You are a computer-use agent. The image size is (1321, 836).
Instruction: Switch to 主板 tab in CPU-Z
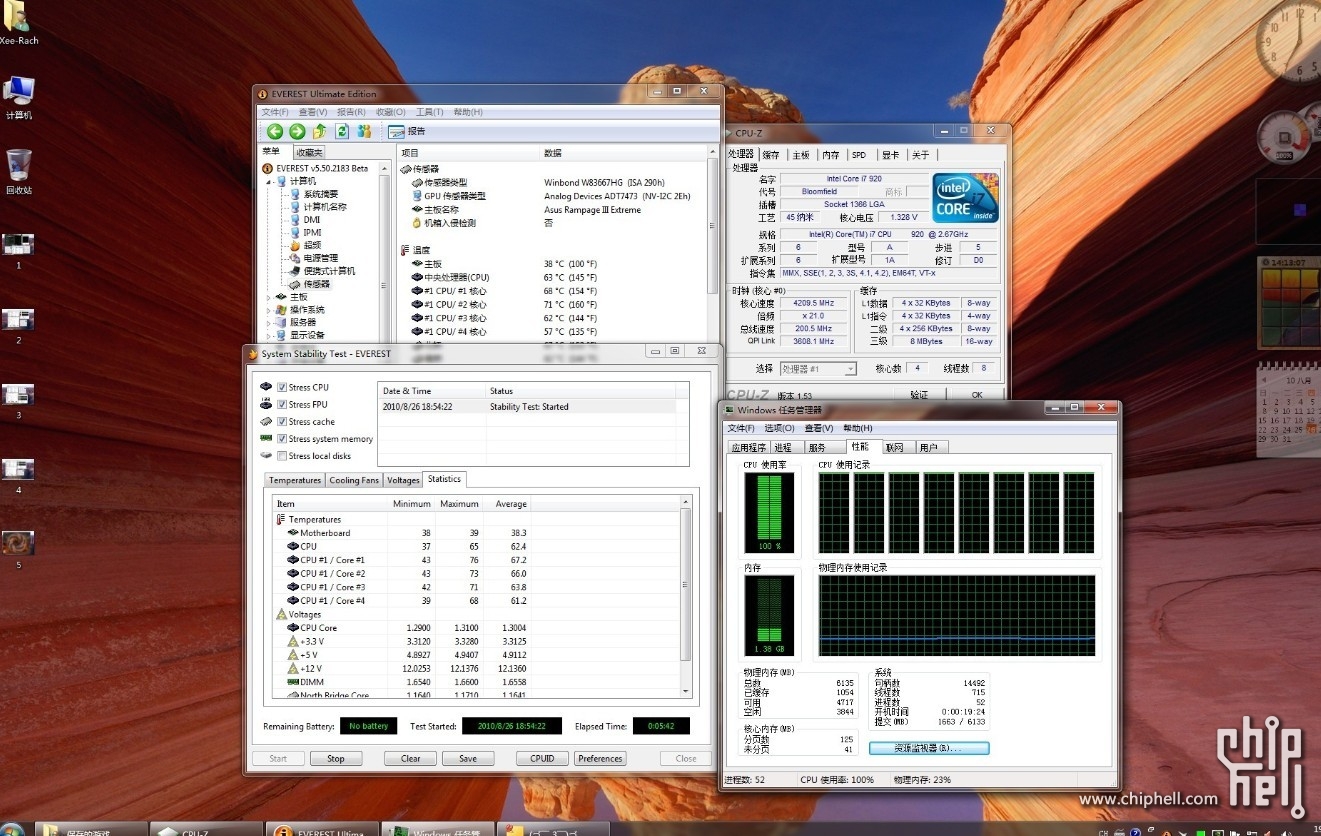point(801,155)
